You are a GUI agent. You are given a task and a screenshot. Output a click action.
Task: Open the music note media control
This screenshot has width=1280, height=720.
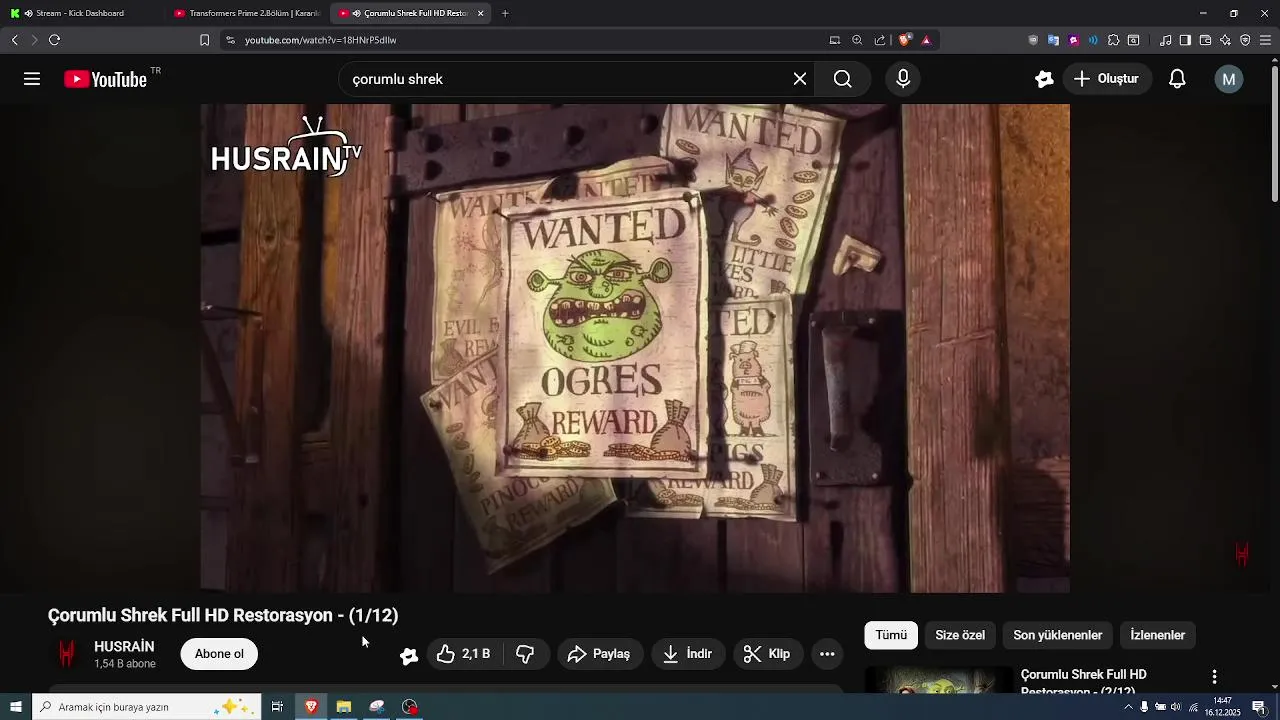[x=1165, y=40]
